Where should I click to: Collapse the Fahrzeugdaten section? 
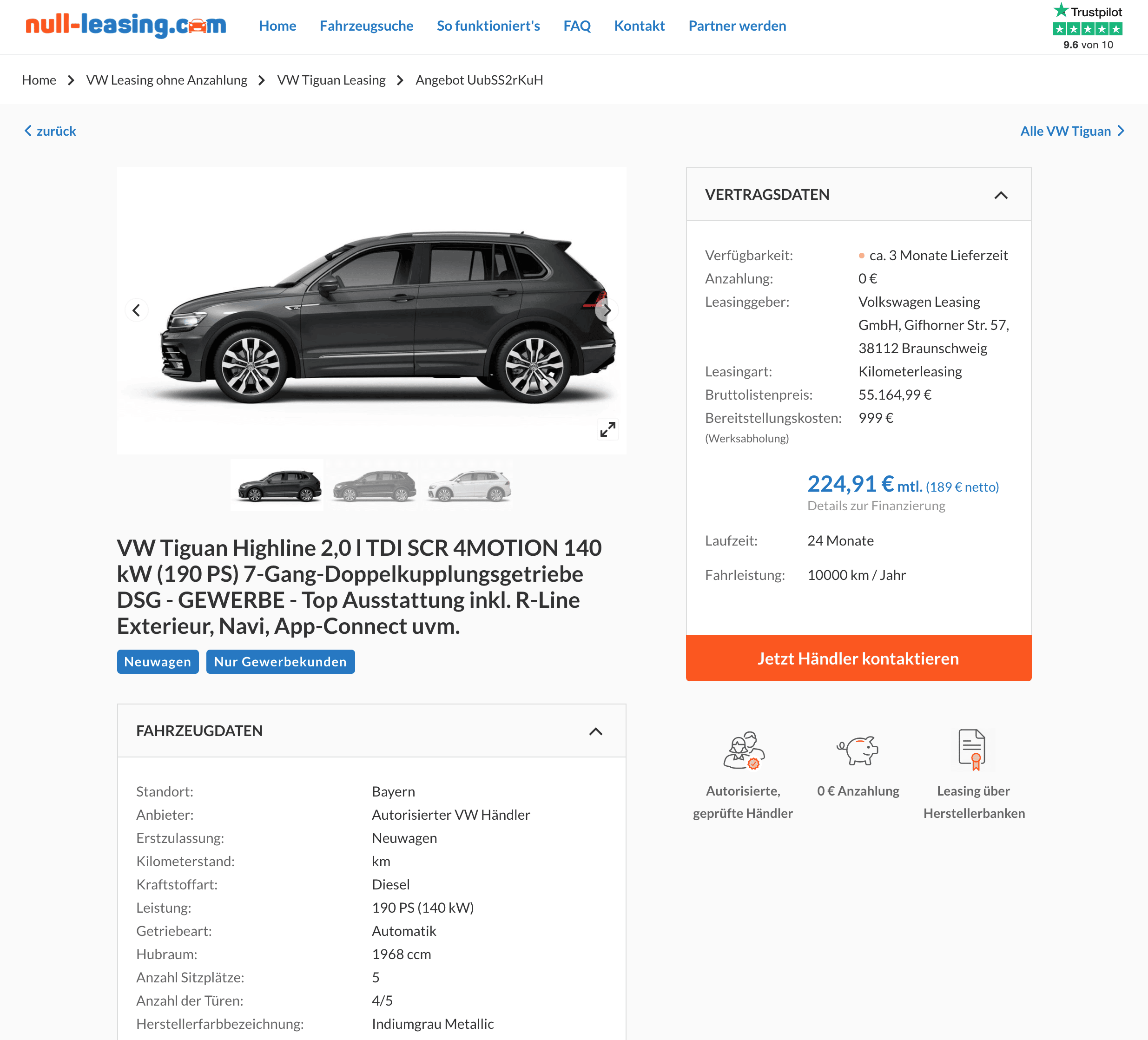pyautogui.click(x=596, y=731)
